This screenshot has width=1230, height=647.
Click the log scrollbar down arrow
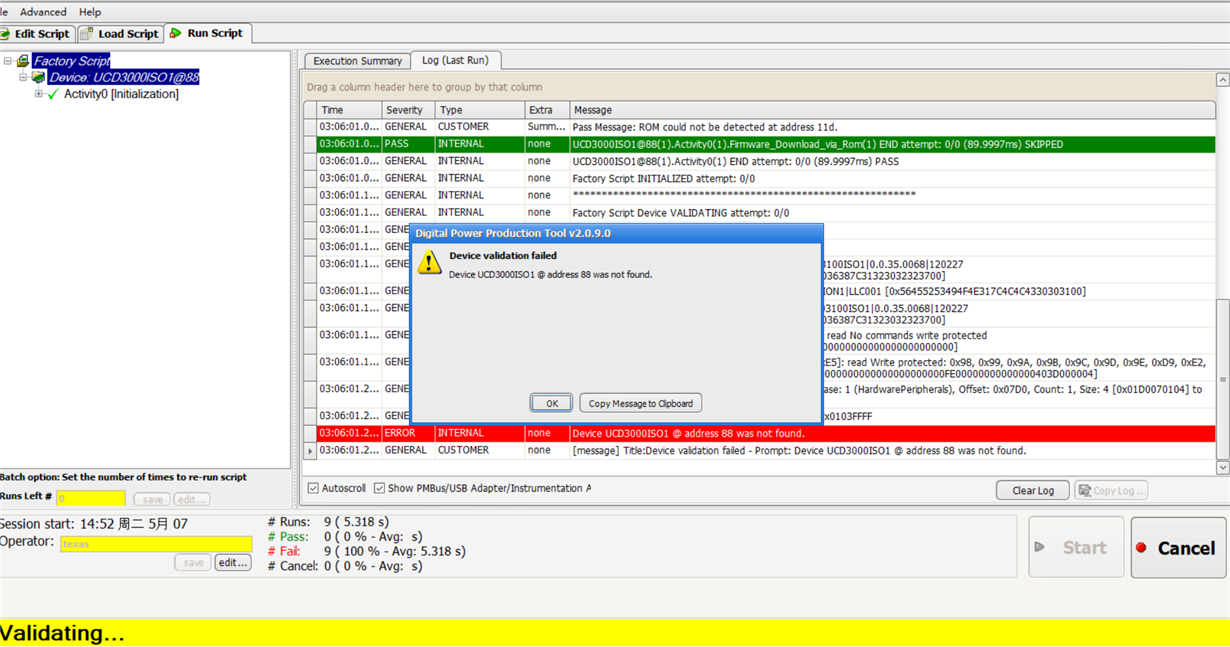click(x=1222, y=467)
